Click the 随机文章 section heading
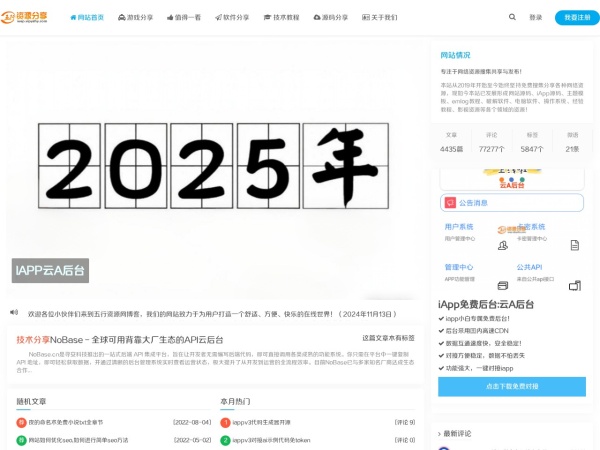The width and height of the screenshot is (600, 450). [31, 401]
